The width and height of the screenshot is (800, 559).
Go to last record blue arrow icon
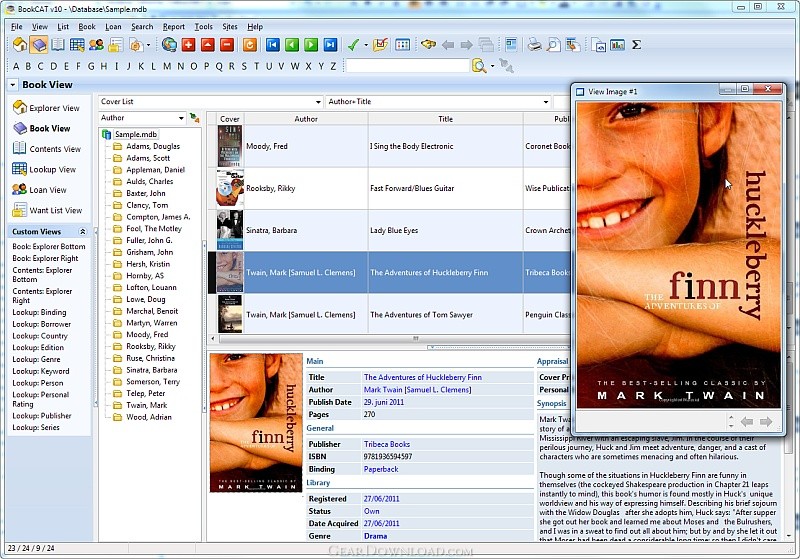(x=330, y=45)
